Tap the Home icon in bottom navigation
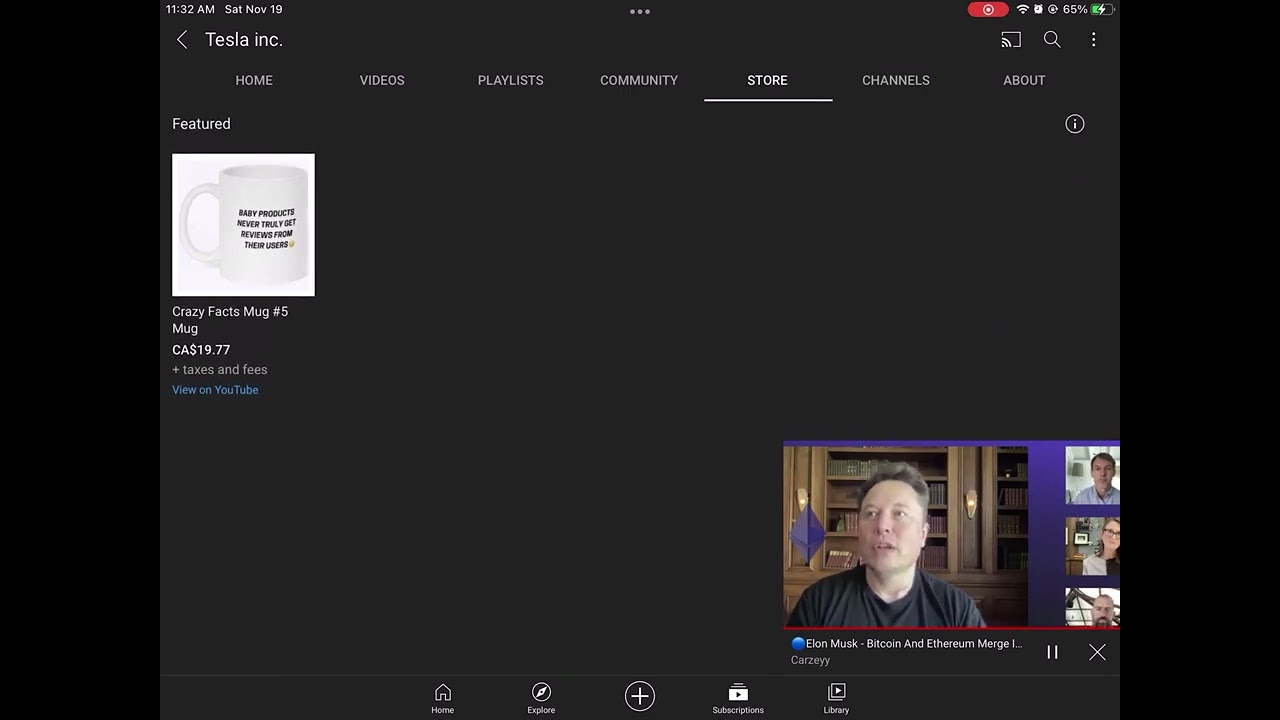The height and width of the screenshot is (720, 1280). click(442, 698)
